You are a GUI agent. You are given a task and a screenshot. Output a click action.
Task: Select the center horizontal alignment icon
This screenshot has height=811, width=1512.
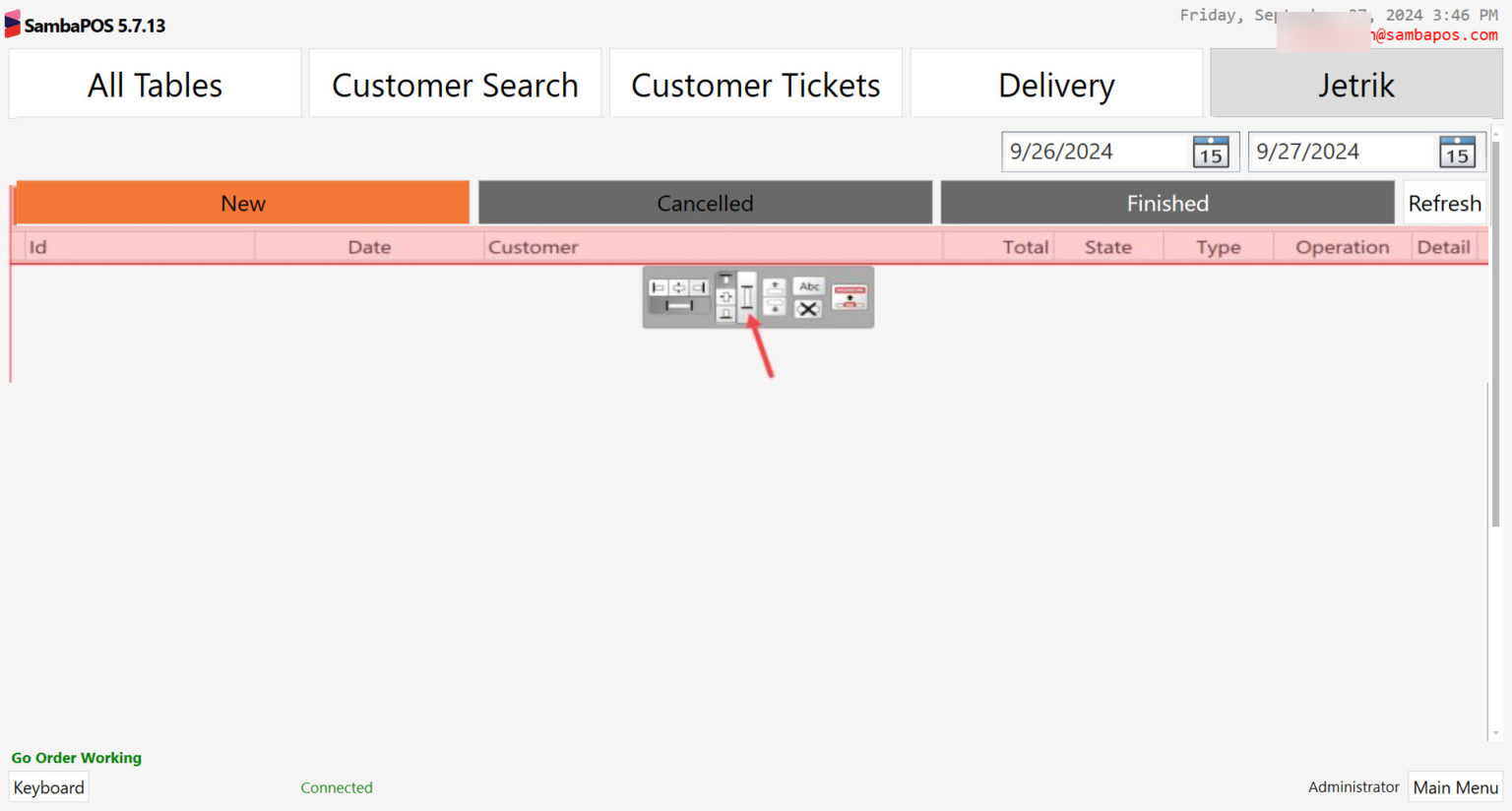point(679,287)
